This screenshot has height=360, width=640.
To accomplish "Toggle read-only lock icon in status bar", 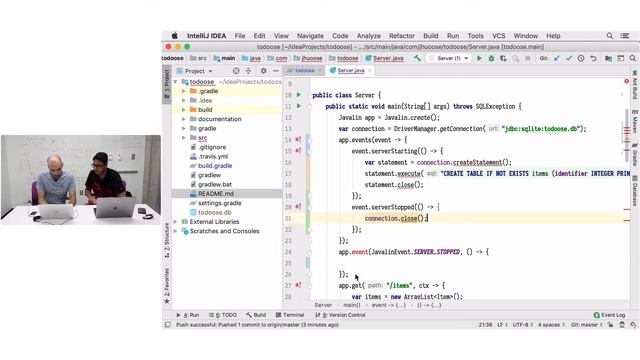I will [x=610, y=325].
